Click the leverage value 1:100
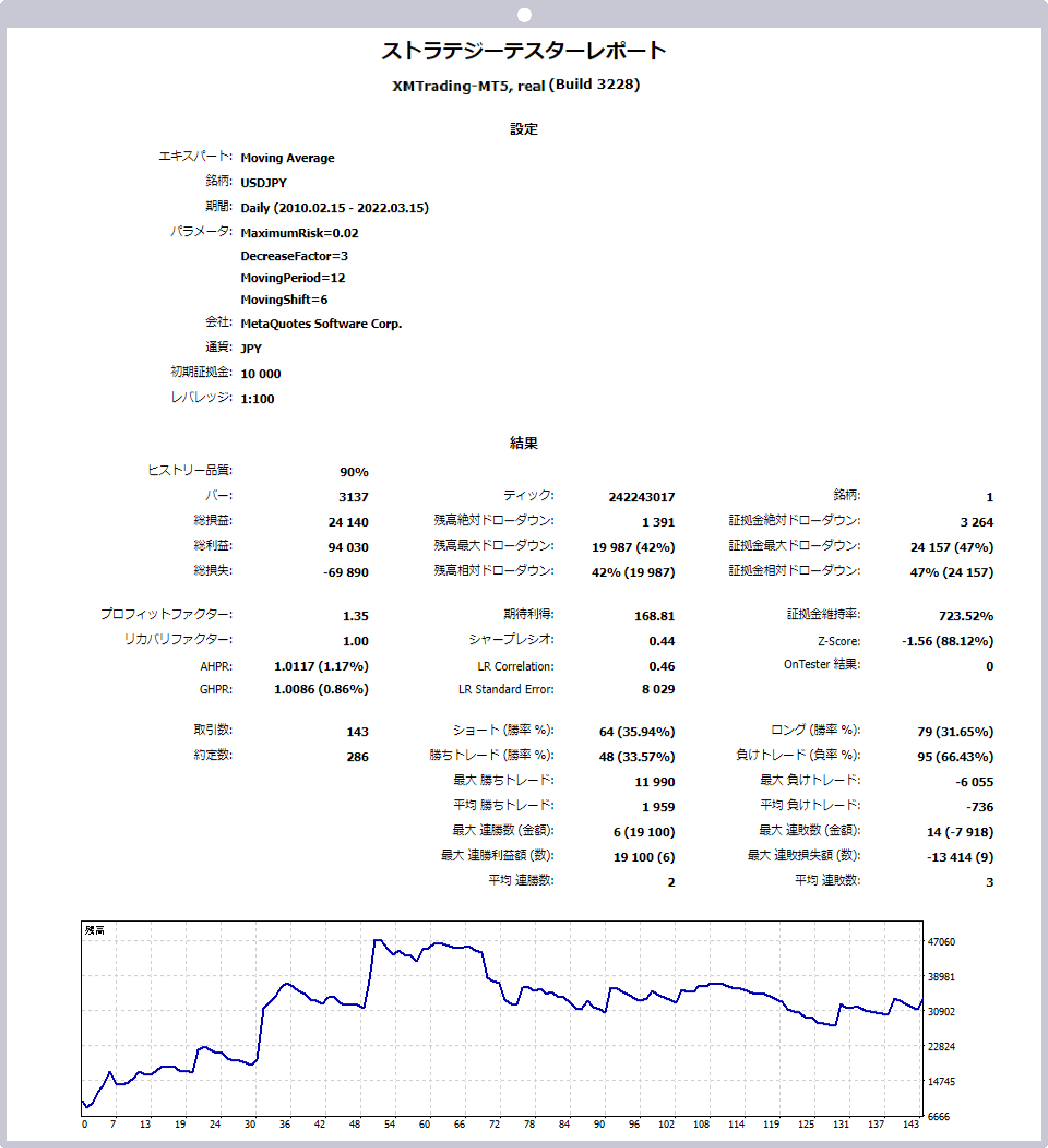1048x1148 pixels. pyautogui.click(x=258, y=399)
